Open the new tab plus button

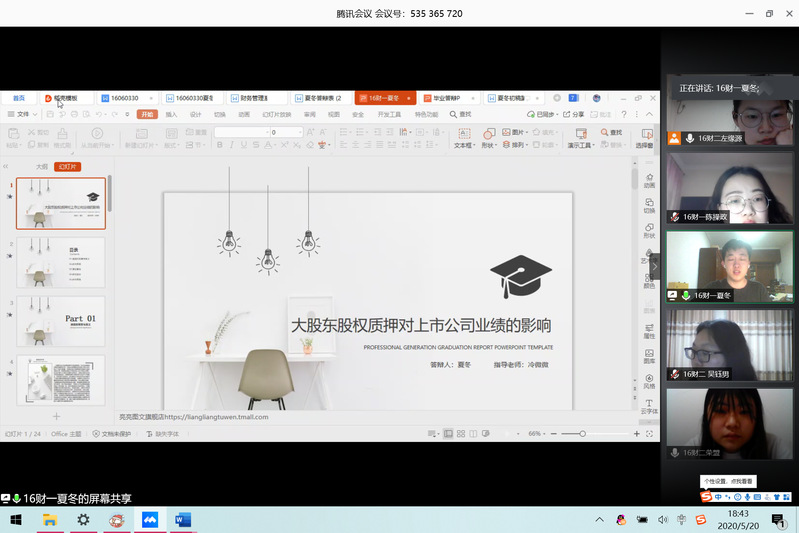(557, 98)
